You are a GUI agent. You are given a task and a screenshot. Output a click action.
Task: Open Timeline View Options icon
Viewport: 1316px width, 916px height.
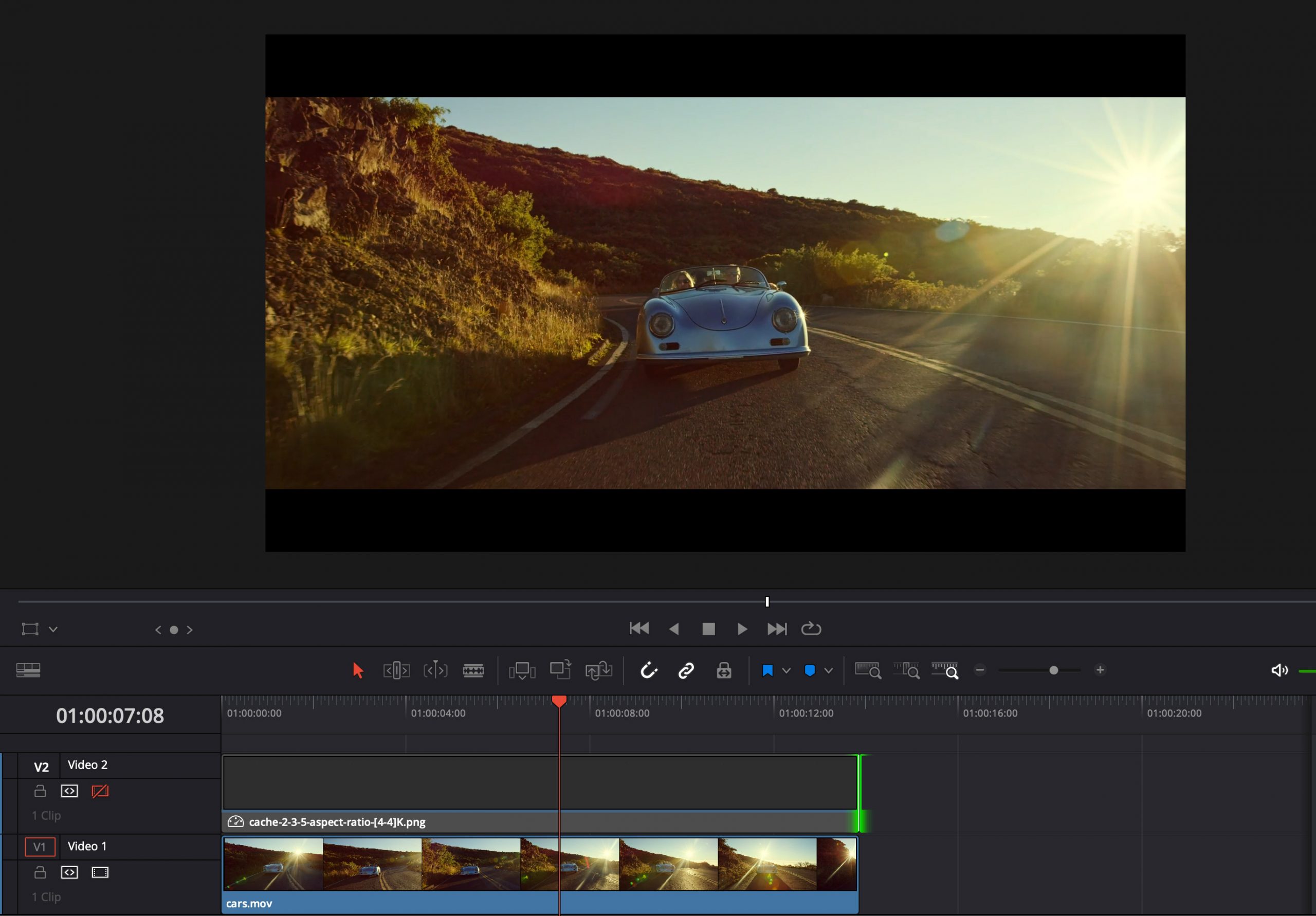28,670
